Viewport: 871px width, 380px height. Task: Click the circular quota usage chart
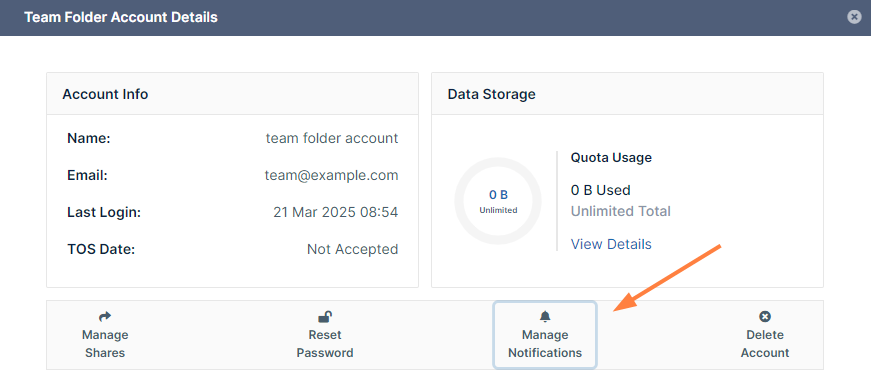[498, 201]
